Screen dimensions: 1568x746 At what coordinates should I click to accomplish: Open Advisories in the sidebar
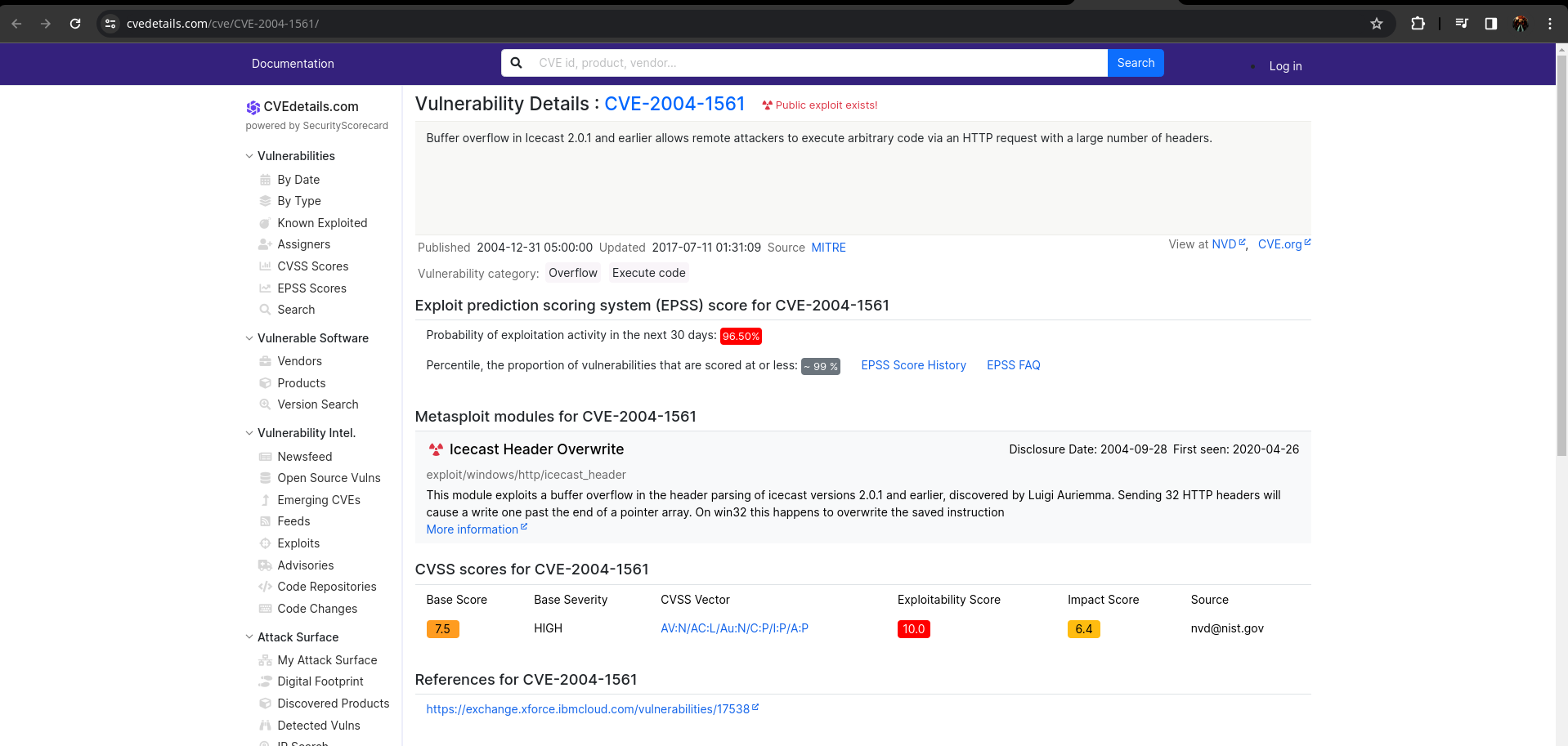[305, 565]
